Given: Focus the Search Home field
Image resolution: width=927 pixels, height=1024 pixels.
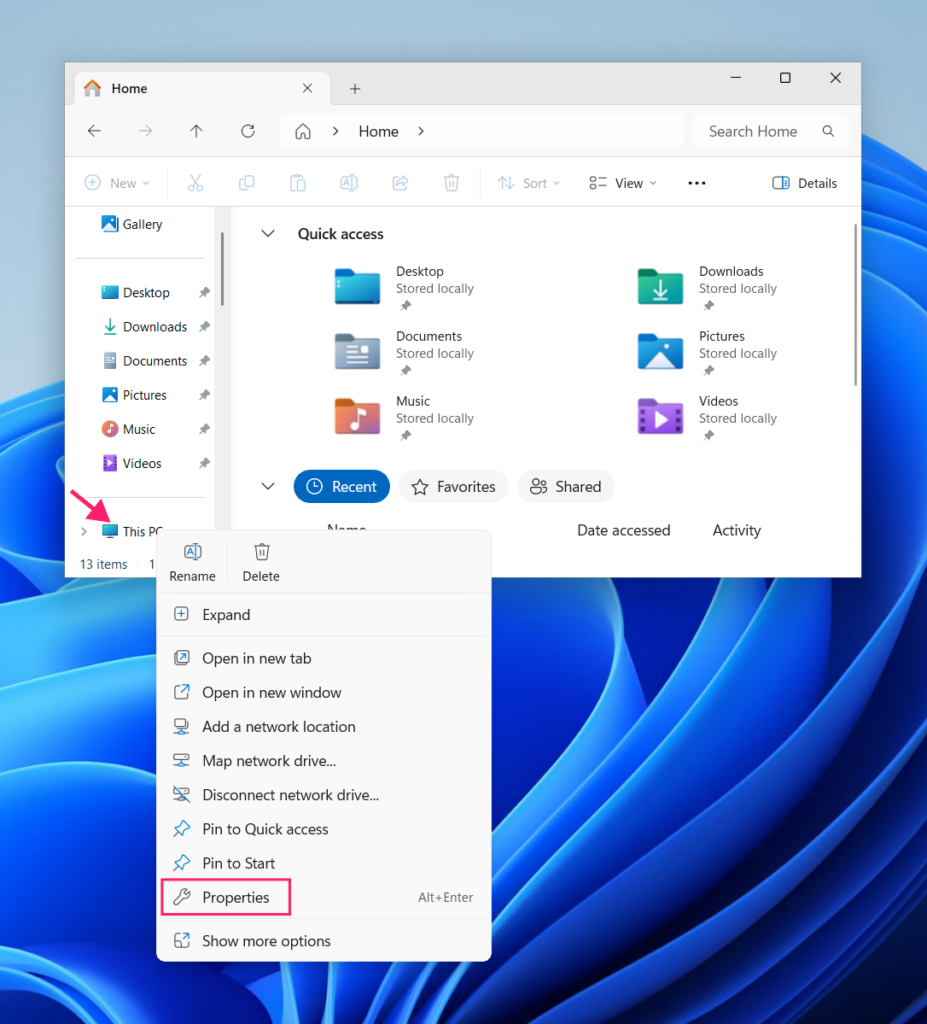Looking at the screenshot, I should (x=771, y=131).
